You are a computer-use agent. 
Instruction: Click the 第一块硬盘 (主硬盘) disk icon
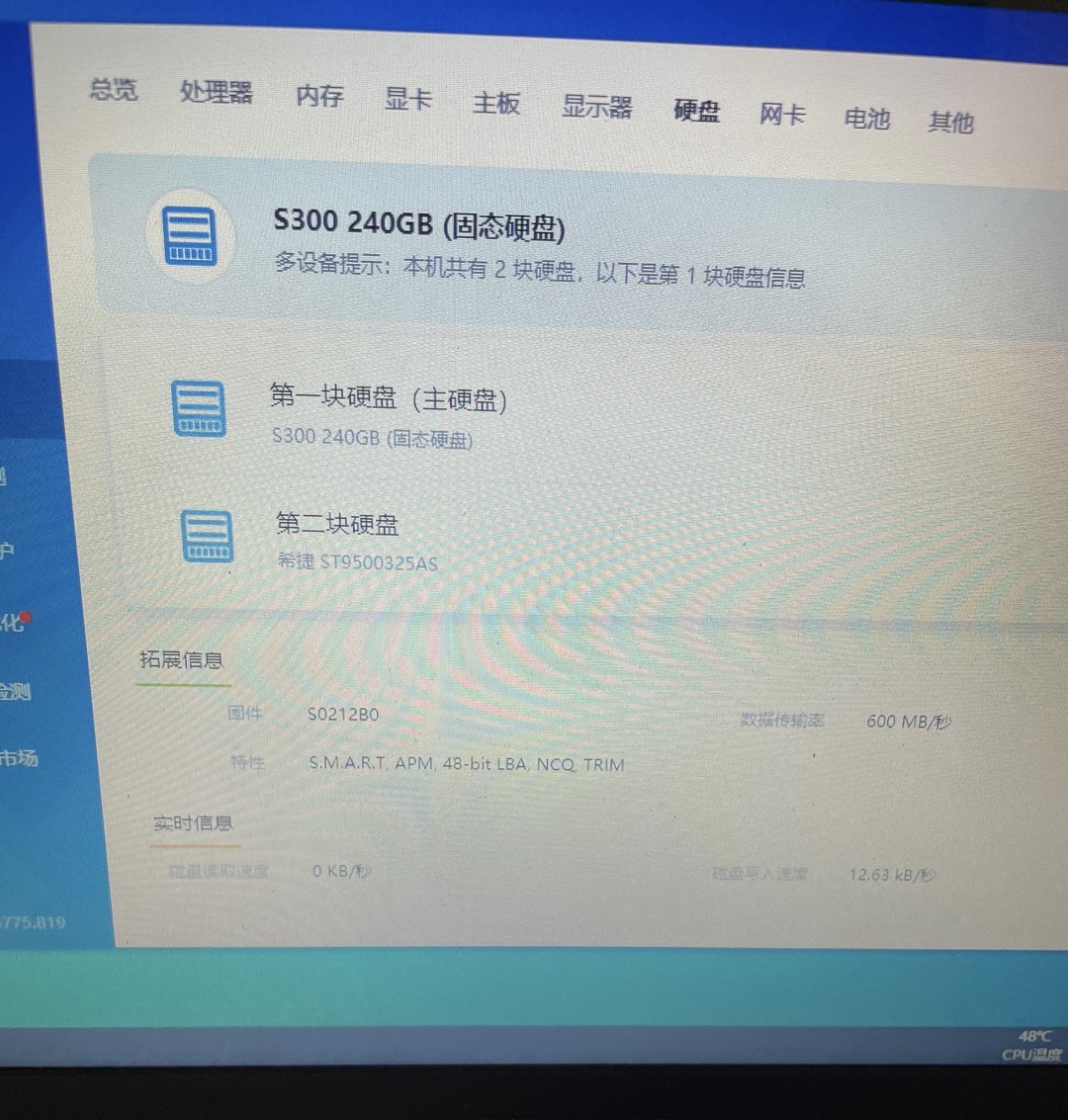pyautogui.click(x=199, y=408)
